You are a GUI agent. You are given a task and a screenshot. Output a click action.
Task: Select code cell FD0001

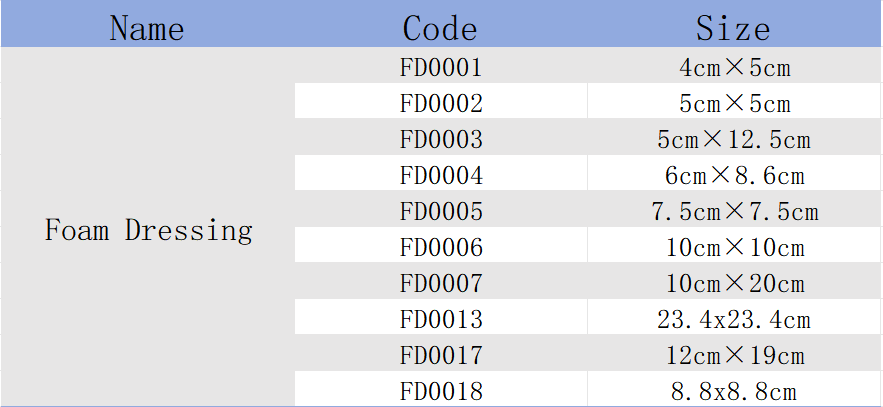pos(441,65)
